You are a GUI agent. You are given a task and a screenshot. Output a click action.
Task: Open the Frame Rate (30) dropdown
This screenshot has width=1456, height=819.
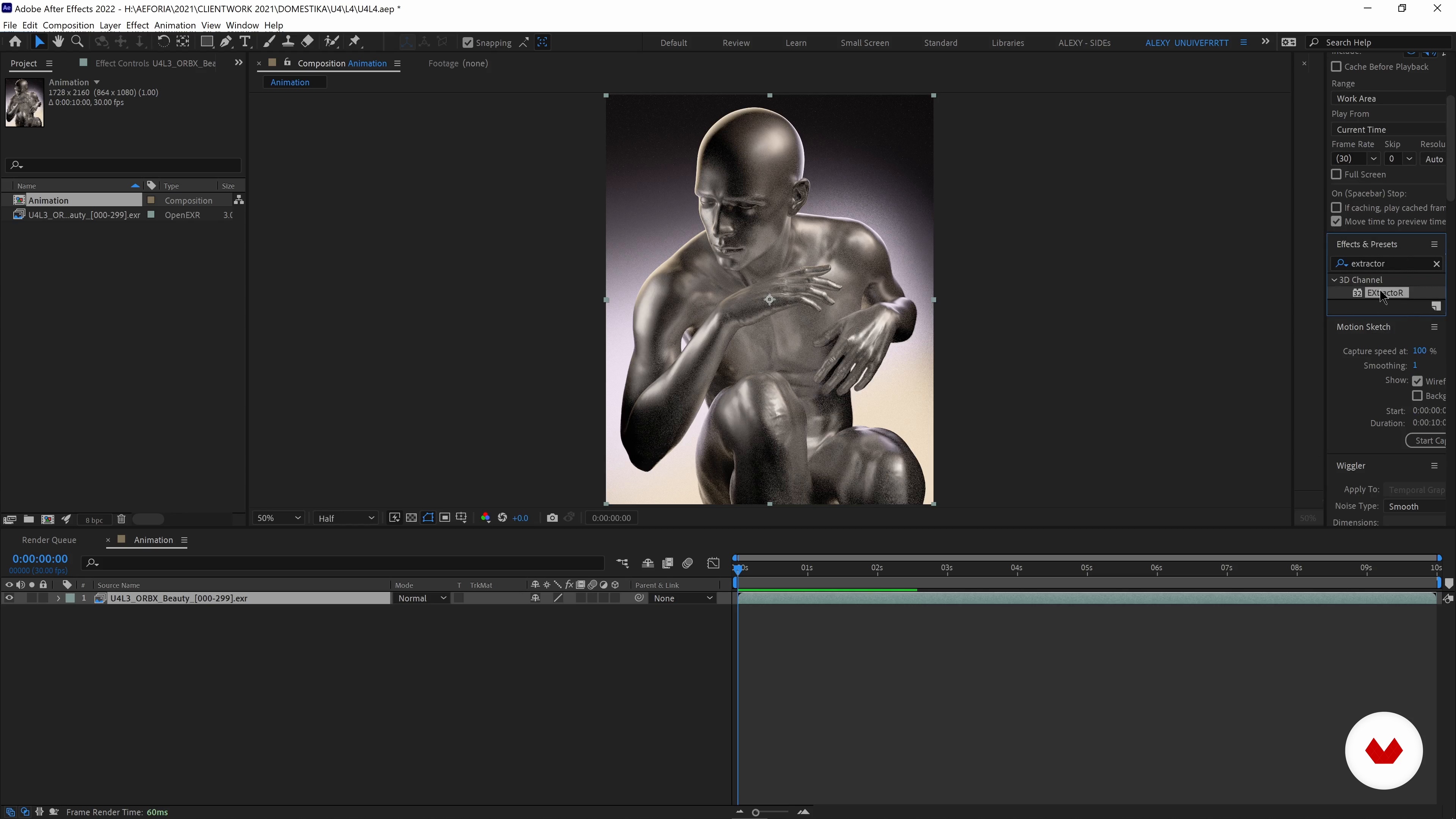pyautogui.click(x=1356, y=159)
